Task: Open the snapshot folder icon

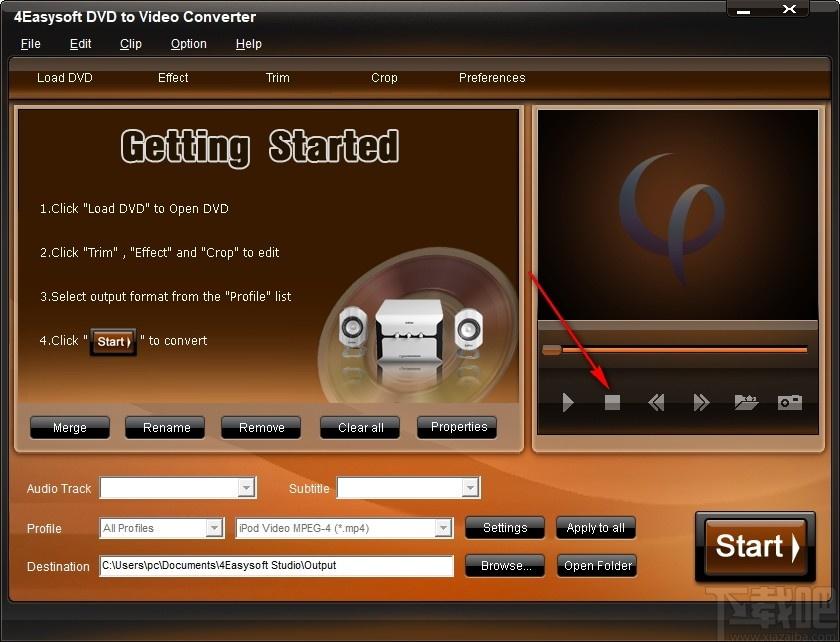Action: [x=746, y=402]
